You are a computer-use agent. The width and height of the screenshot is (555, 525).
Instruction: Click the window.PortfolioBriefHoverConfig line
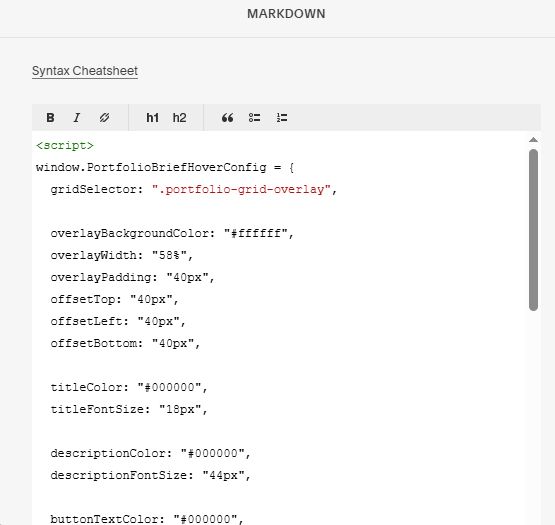(165, 167)
